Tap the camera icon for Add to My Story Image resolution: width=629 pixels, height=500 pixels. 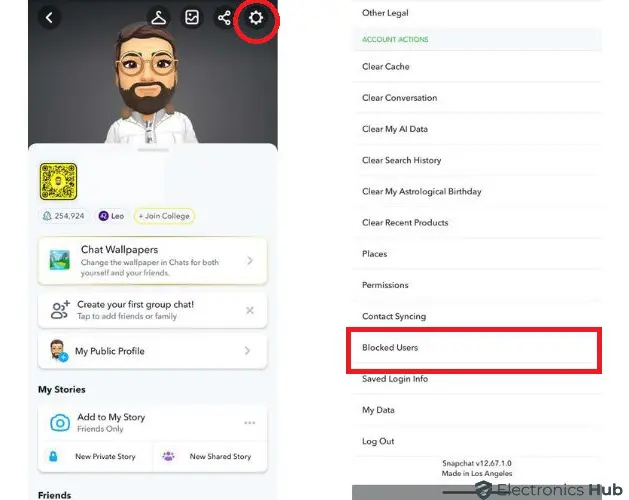point(60,423)
